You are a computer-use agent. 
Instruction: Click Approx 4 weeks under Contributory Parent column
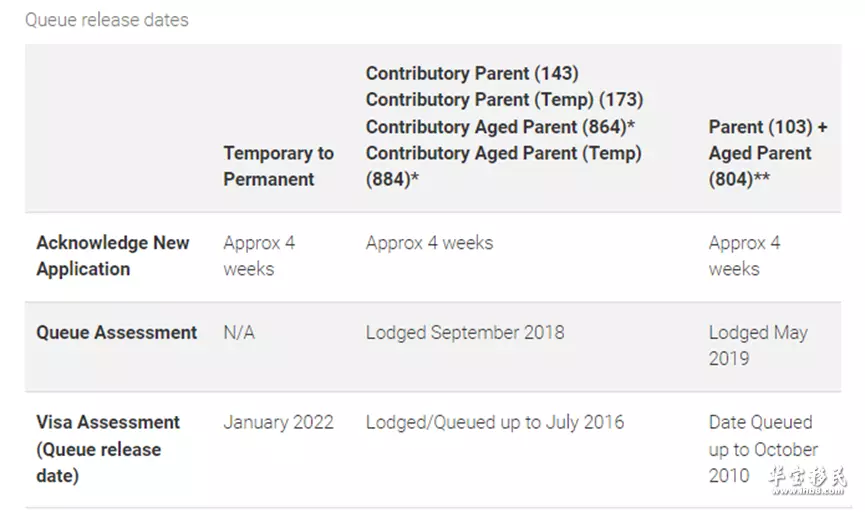pos(430,243)
